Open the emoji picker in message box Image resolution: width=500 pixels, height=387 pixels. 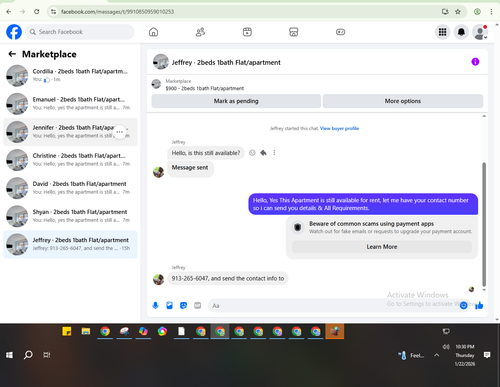463,305
